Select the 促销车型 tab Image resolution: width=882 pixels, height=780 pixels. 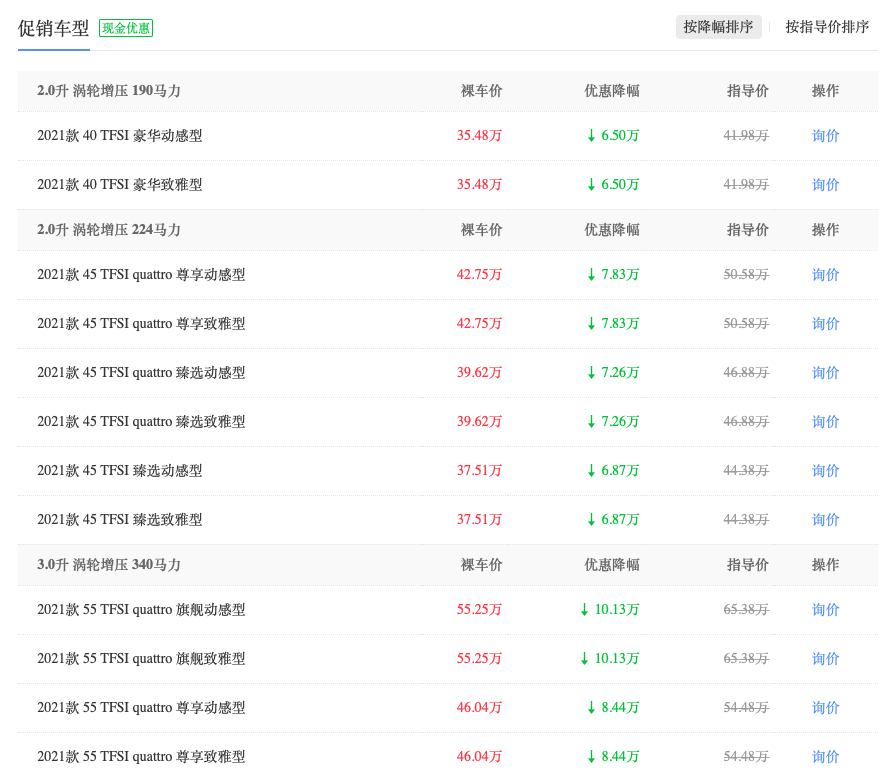click(x=54, y=28)
